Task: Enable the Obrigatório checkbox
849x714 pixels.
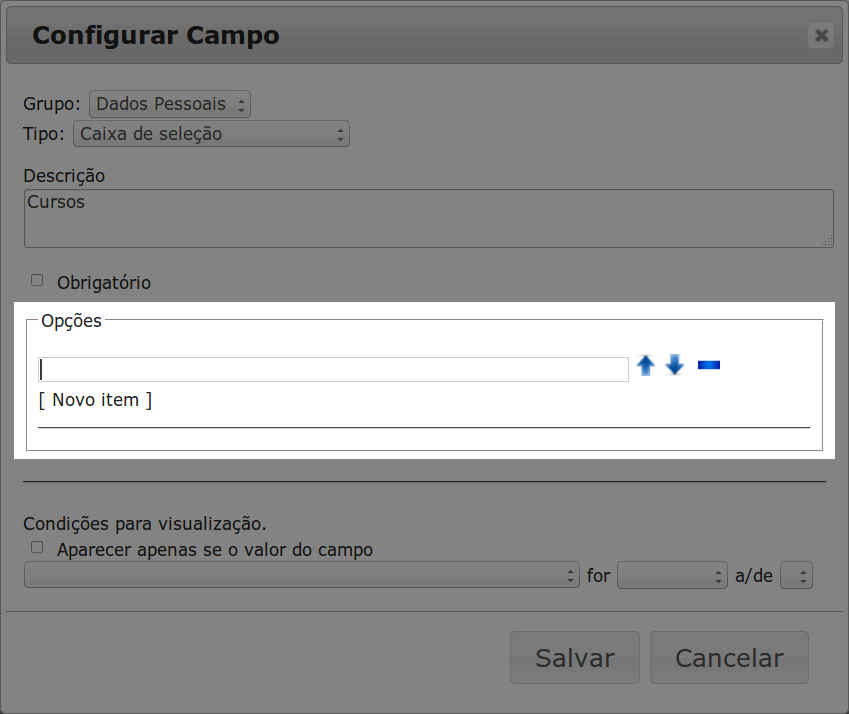Action: pyautogui.click(x=38, y=281)
